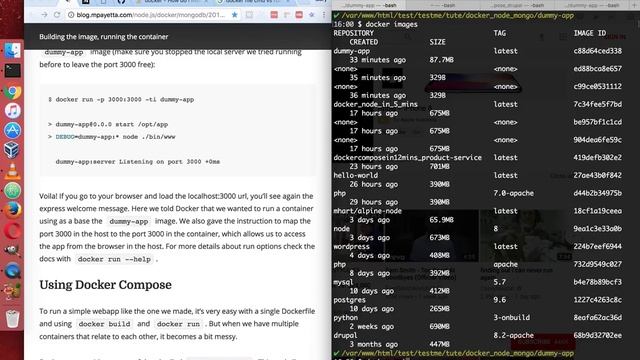Open Chrome's three-dot menu

click(324, 15)
